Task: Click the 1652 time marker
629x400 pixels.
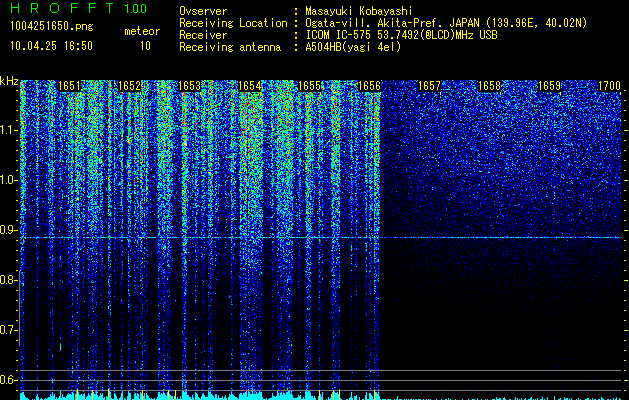Action: [x=130, y=86]
